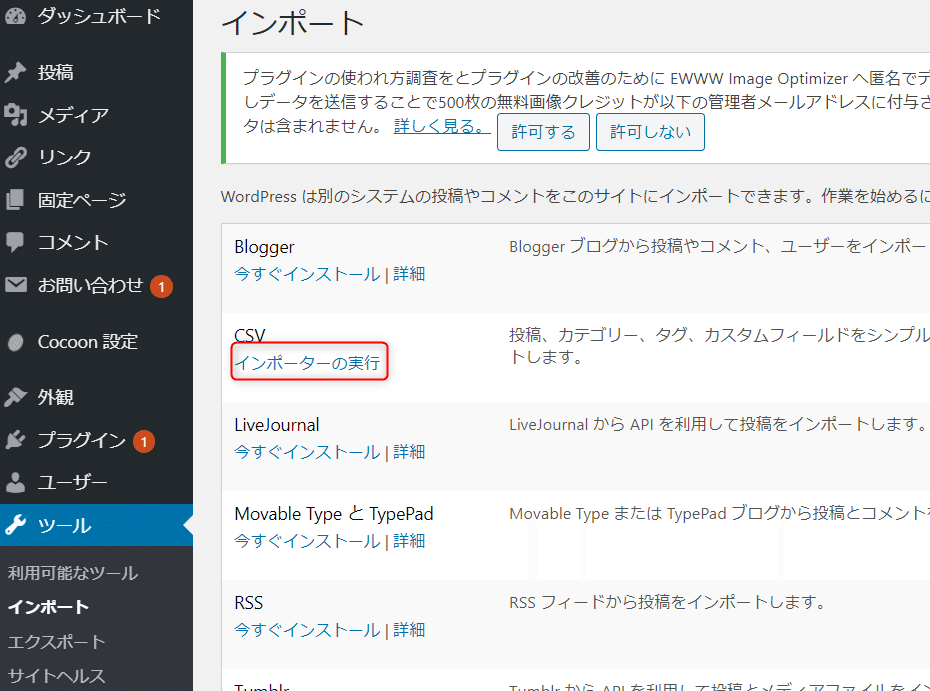Image resolution: width=930 pixels, height=691 pixels.
Task: Click the pages icon beside 固定ページ
Action: [15, 200]
